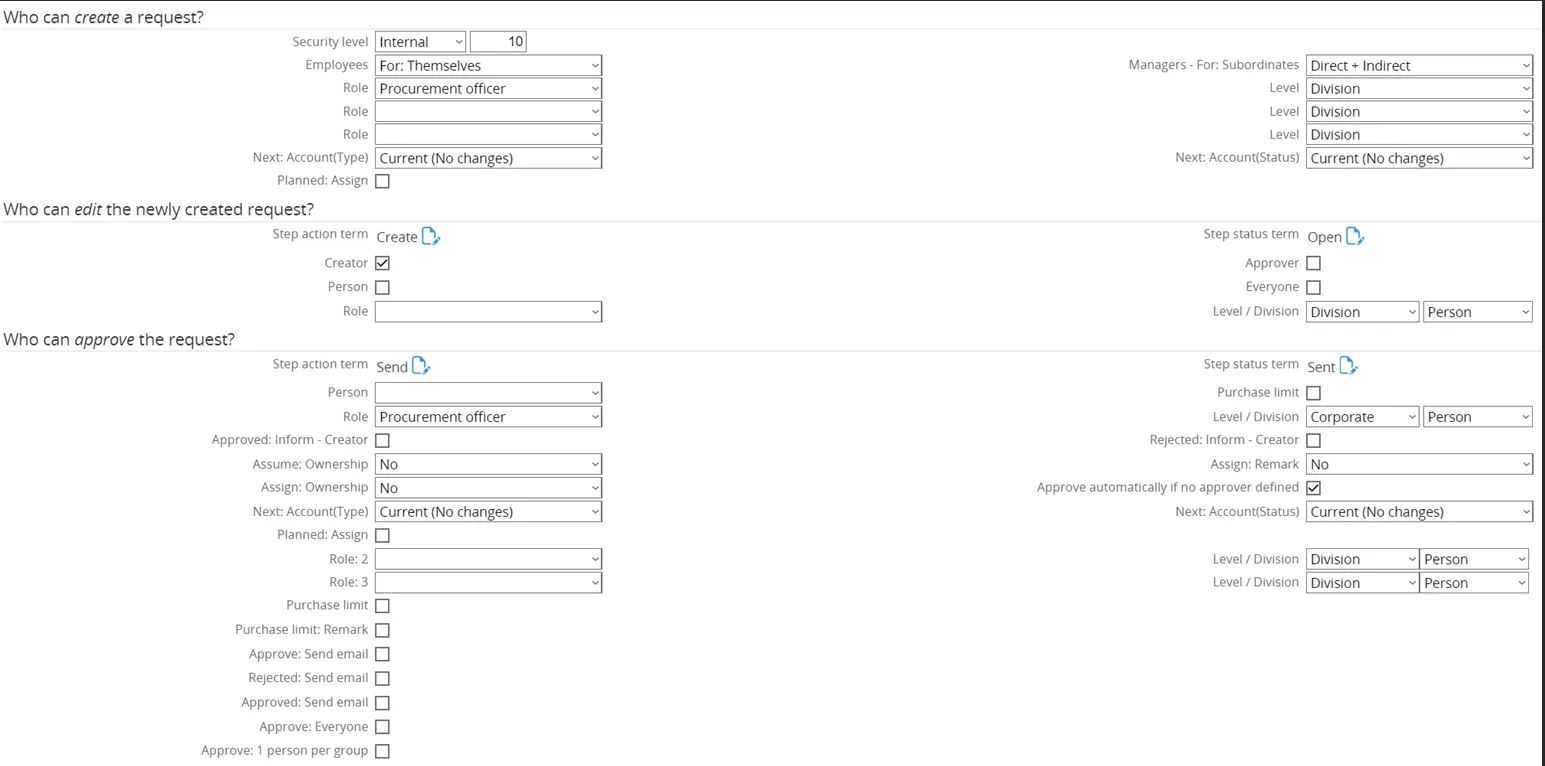Edit the Create step action term

(x=431, y=237)
